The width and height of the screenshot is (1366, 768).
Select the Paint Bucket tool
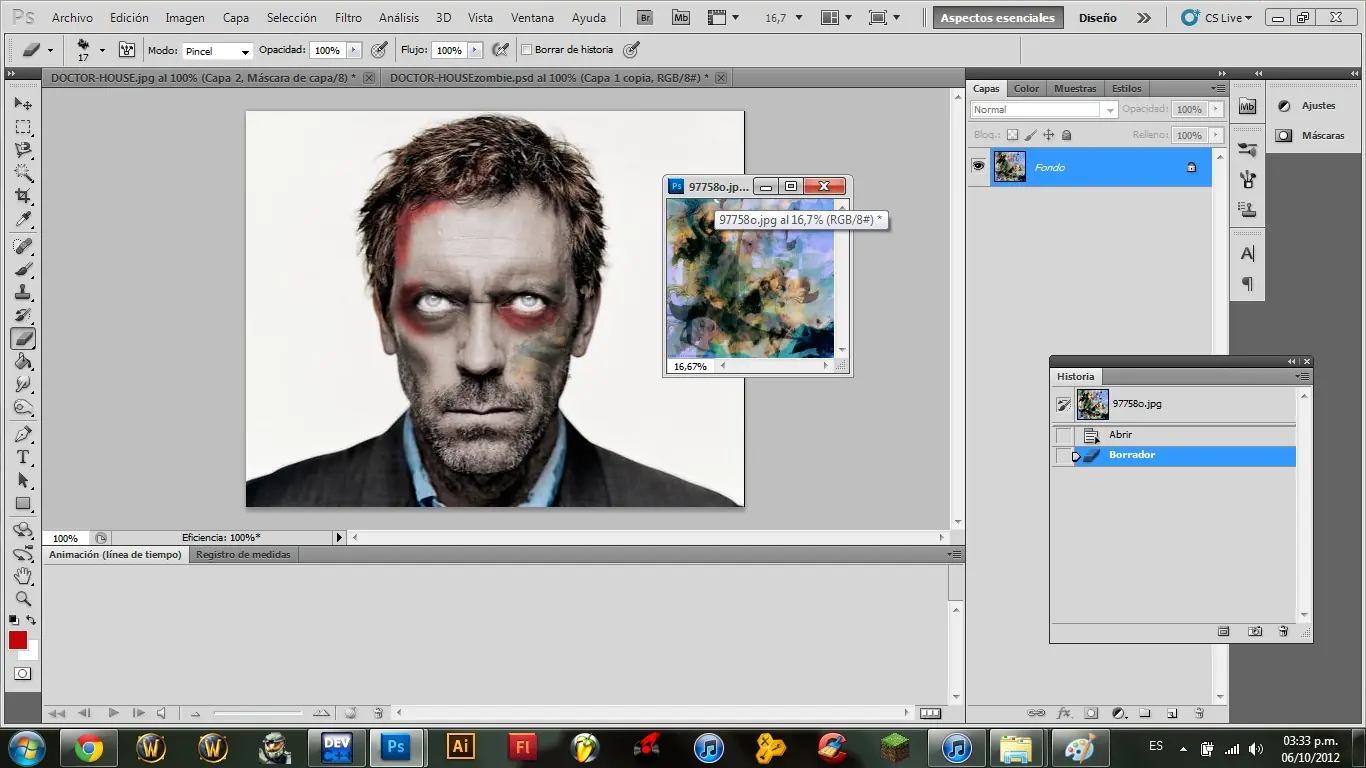point(22,361)
